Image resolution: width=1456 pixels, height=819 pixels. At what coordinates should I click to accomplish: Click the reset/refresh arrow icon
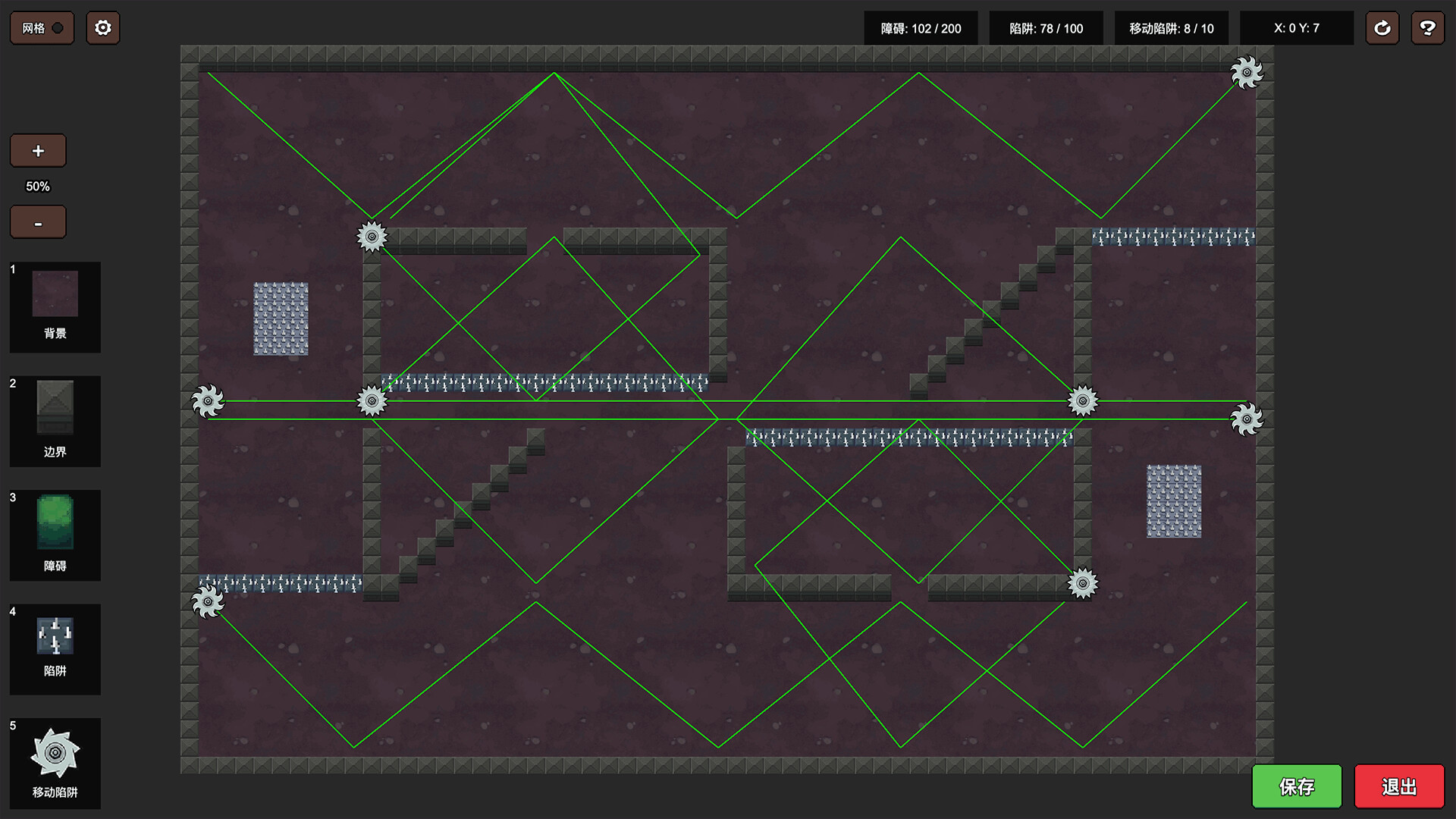coord(1382,28)
